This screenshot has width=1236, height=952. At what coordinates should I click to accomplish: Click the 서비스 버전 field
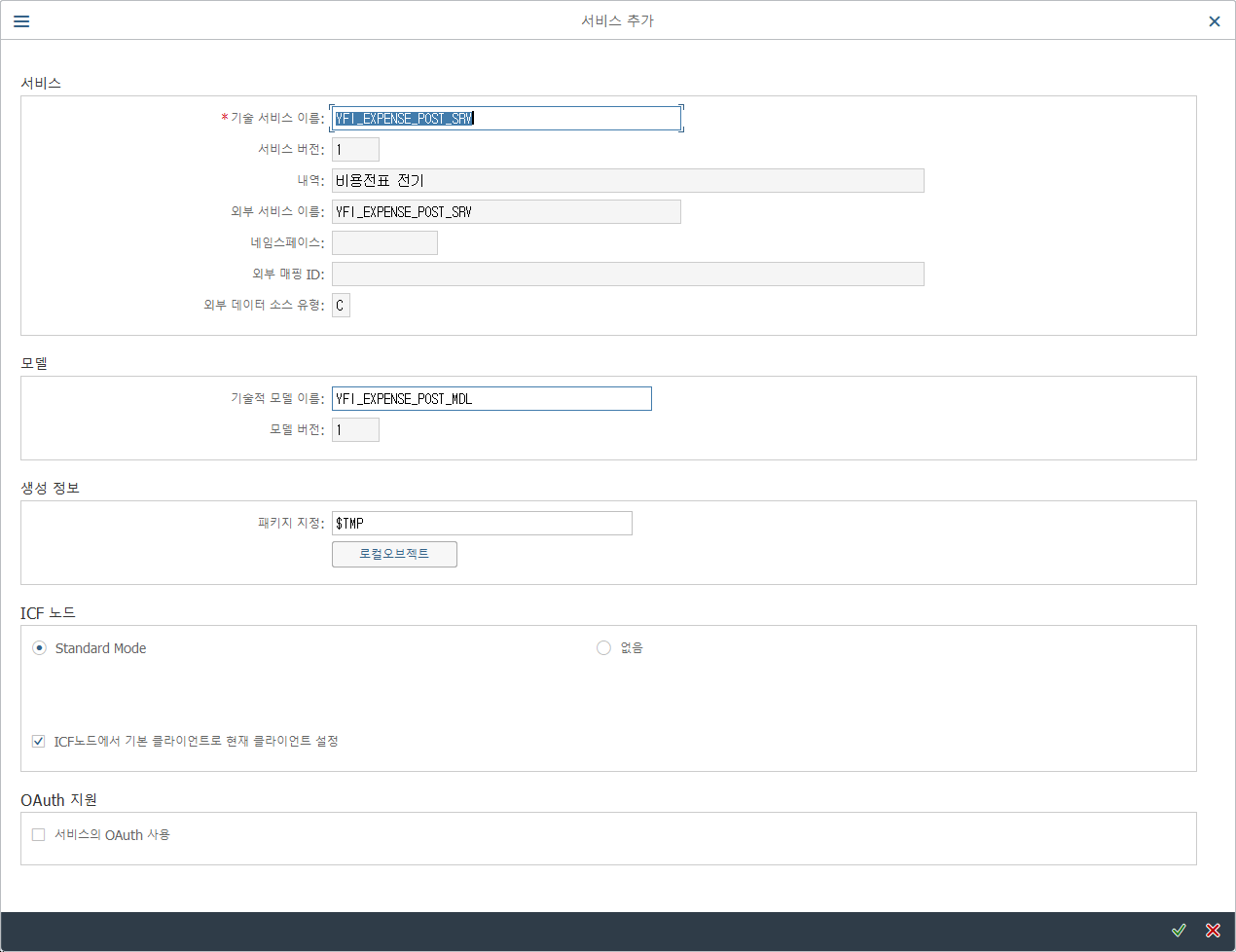[355, 150]
